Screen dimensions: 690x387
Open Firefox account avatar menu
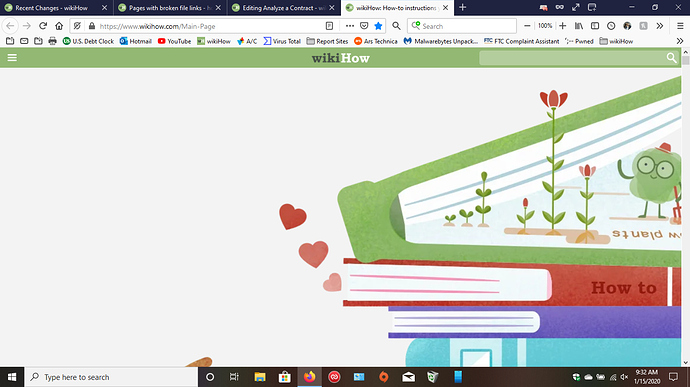(x=627, y=26)
